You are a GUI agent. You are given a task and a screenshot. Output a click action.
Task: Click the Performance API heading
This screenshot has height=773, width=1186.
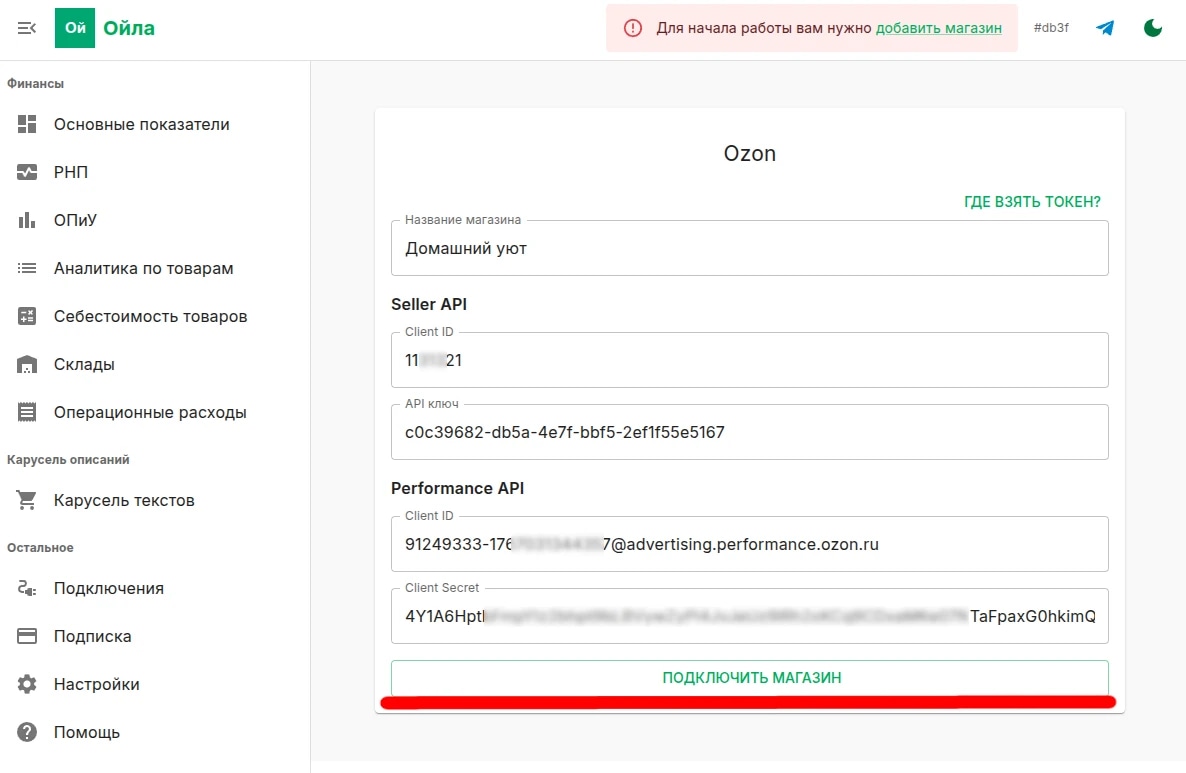tap(458, 489)
